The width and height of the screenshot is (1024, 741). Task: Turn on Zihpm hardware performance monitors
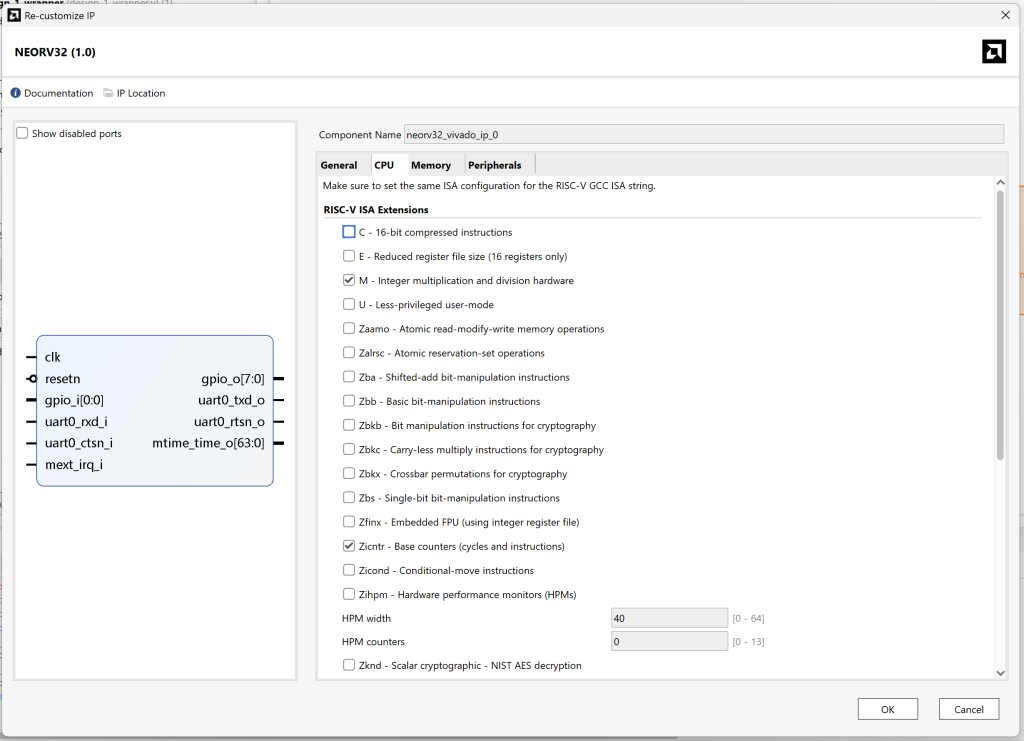point(349,594)
